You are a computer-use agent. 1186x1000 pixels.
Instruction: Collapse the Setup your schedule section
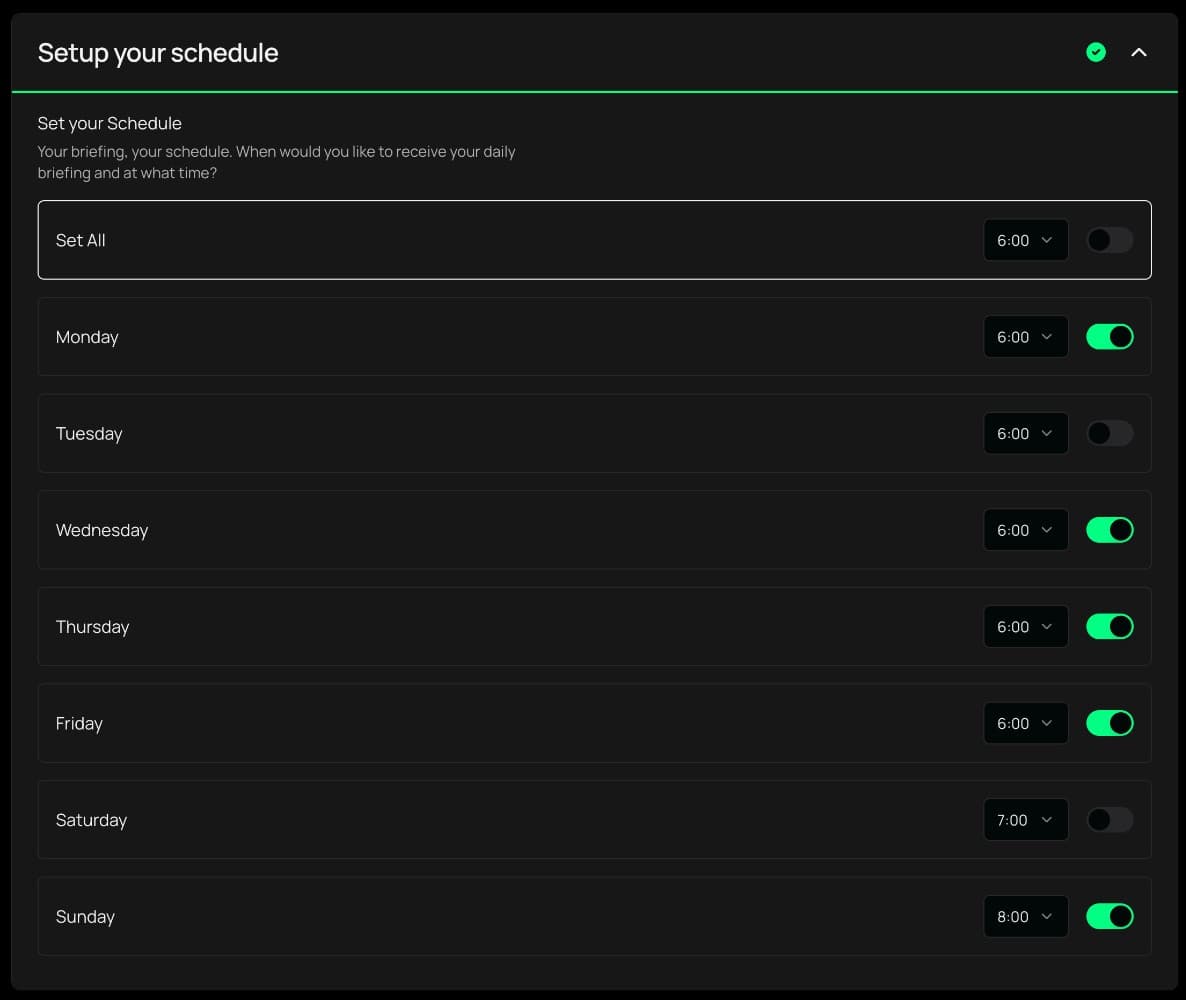(1138, 52)
